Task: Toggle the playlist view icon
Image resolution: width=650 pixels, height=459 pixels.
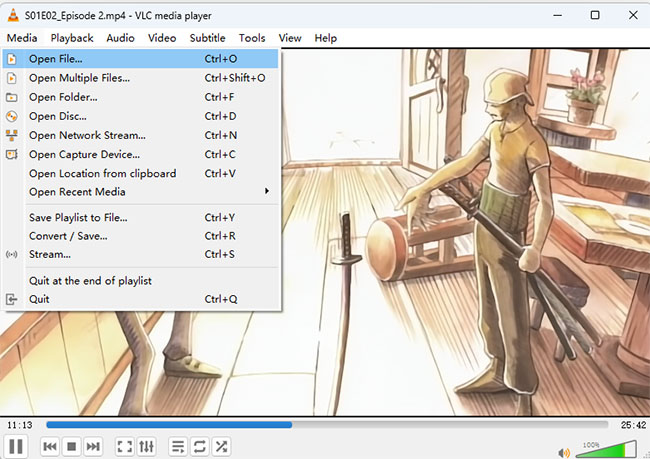Action: pyautogui.click(x=178, y=447)
